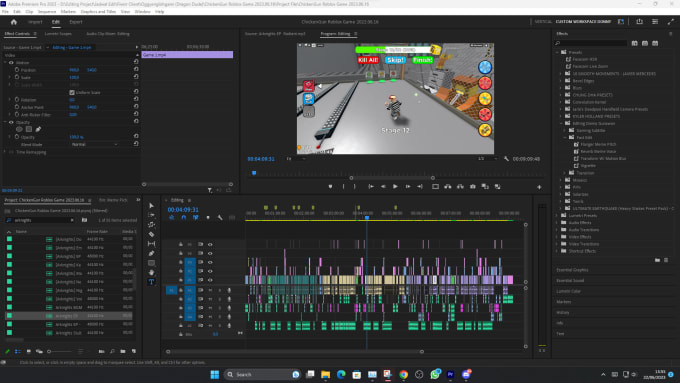Viewport: 680px width, 383px height.
Task: Open Workspaces menu icon
Action: 621,21
